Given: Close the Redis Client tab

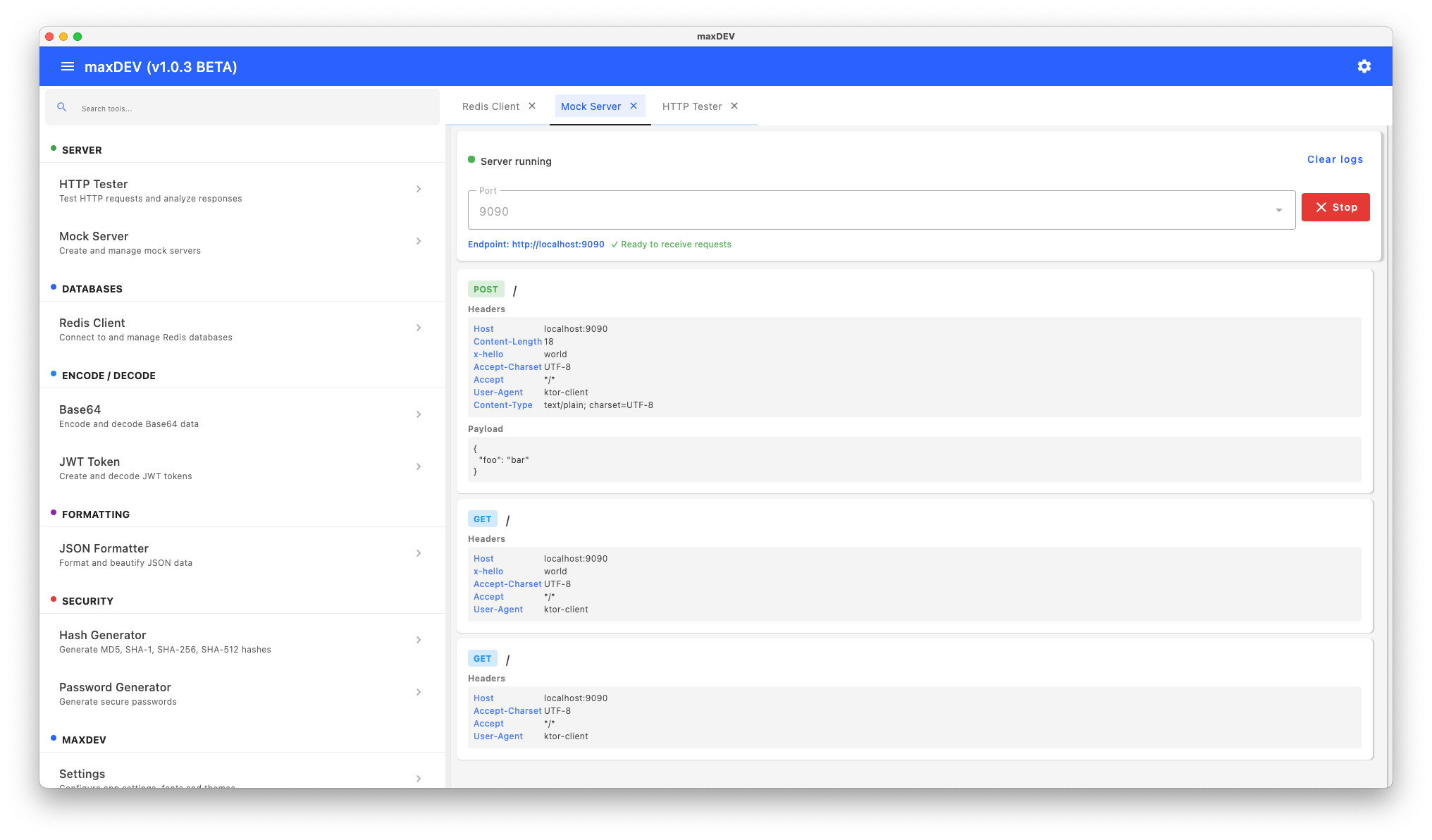Looking at the screenshot, I should click(531, 106).
